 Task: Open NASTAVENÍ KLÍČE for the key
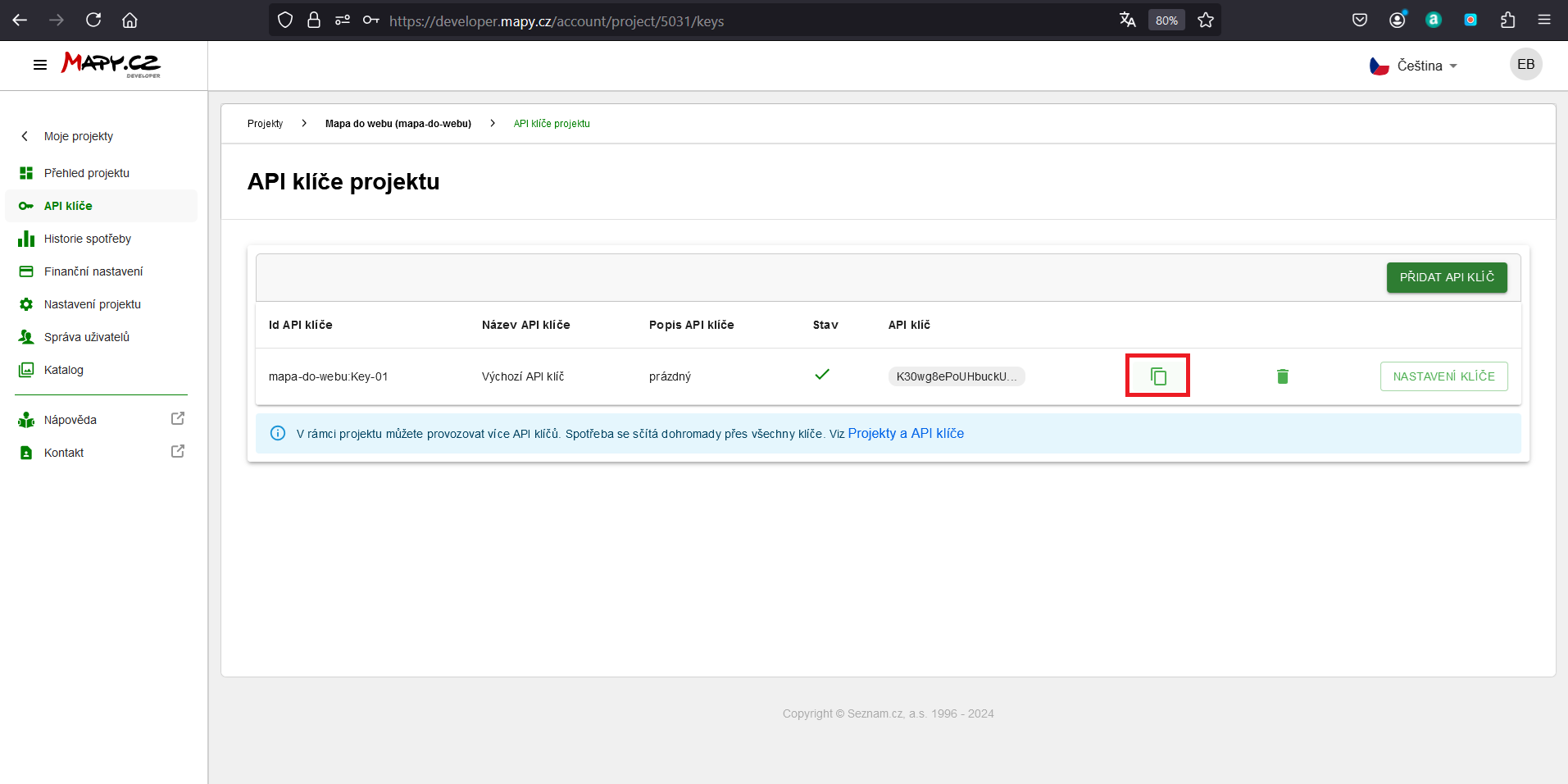click(1443, 376)
